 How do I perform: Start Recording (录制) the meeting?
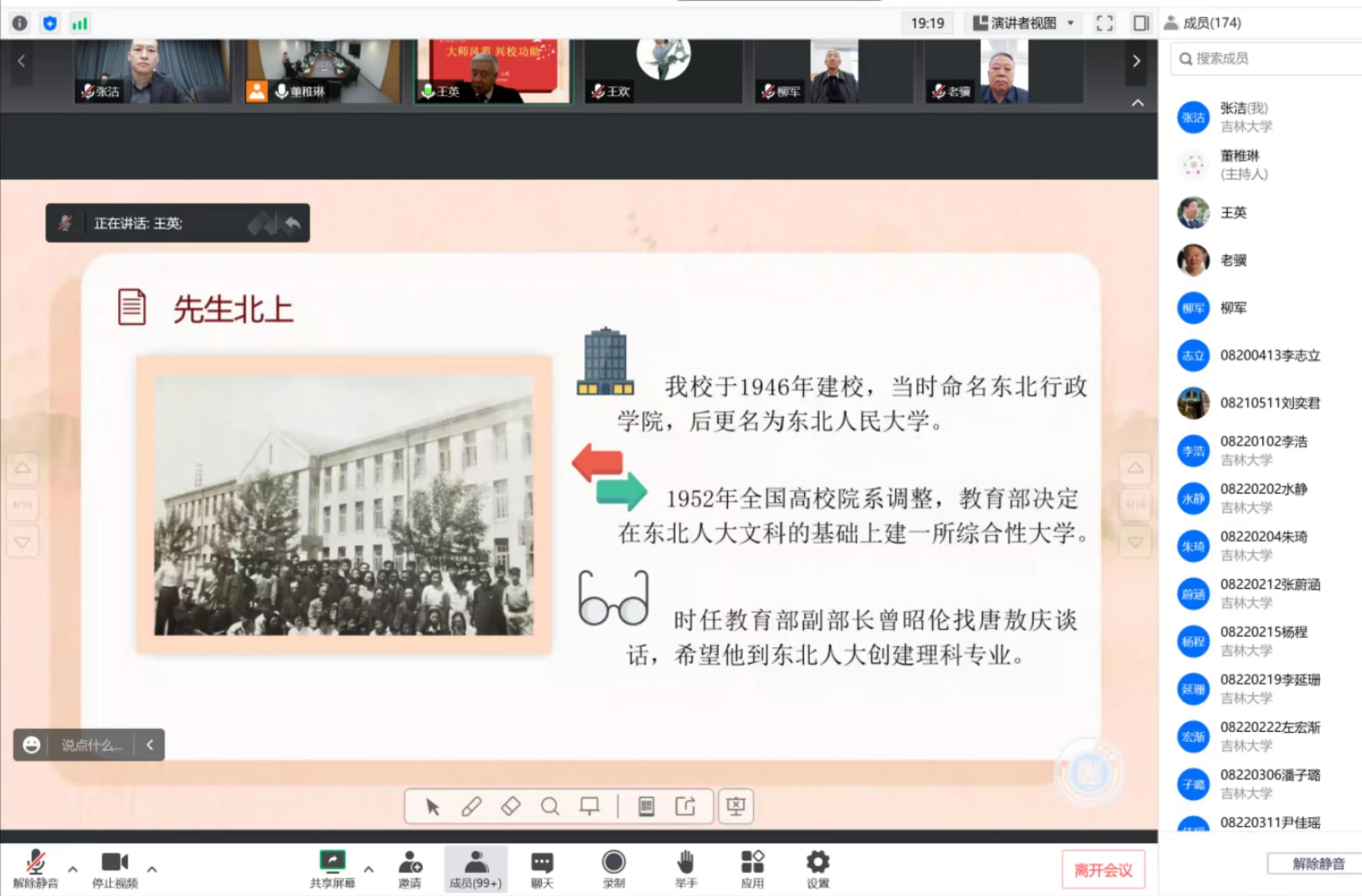pyautogui.click(x=614, y=868)
